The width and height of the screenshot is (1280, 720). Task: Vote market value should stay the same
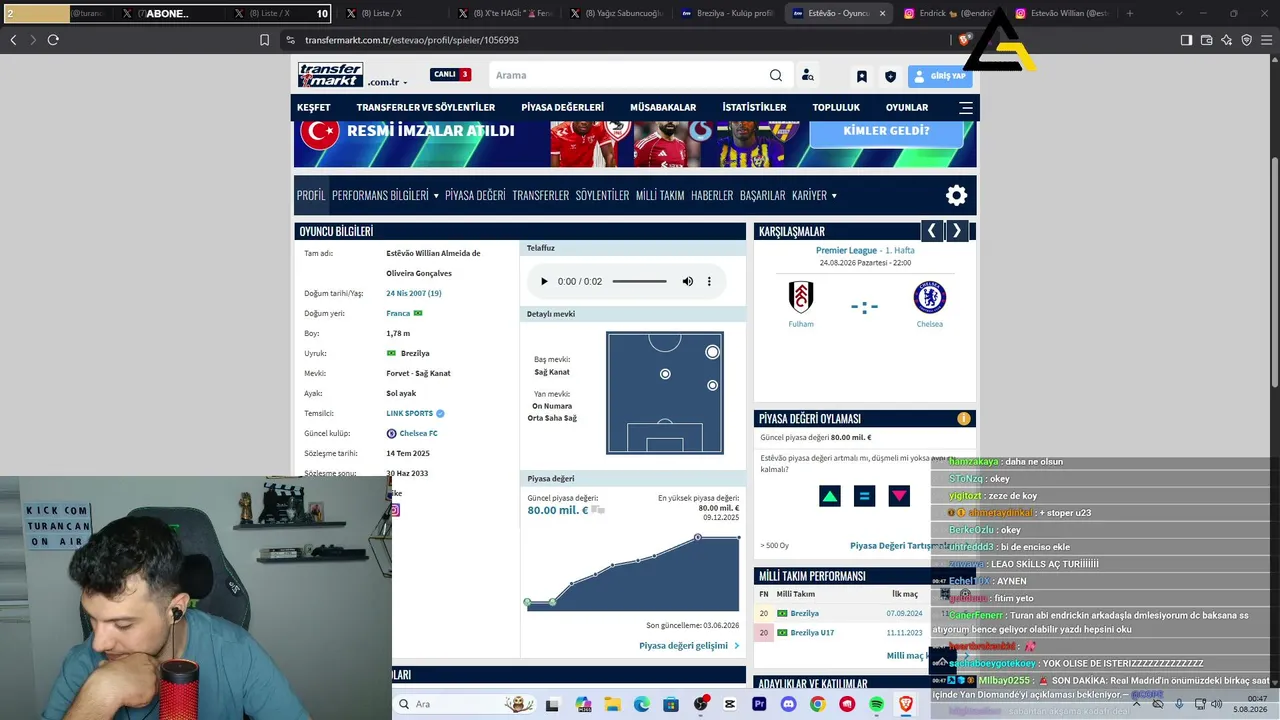864,495
